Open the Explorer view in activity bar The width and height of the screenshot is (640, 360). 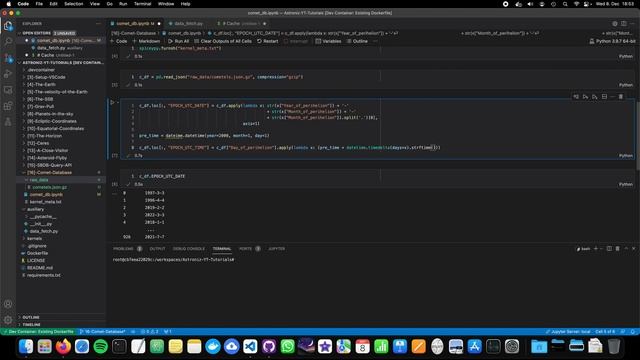click(x=8, y=26)
